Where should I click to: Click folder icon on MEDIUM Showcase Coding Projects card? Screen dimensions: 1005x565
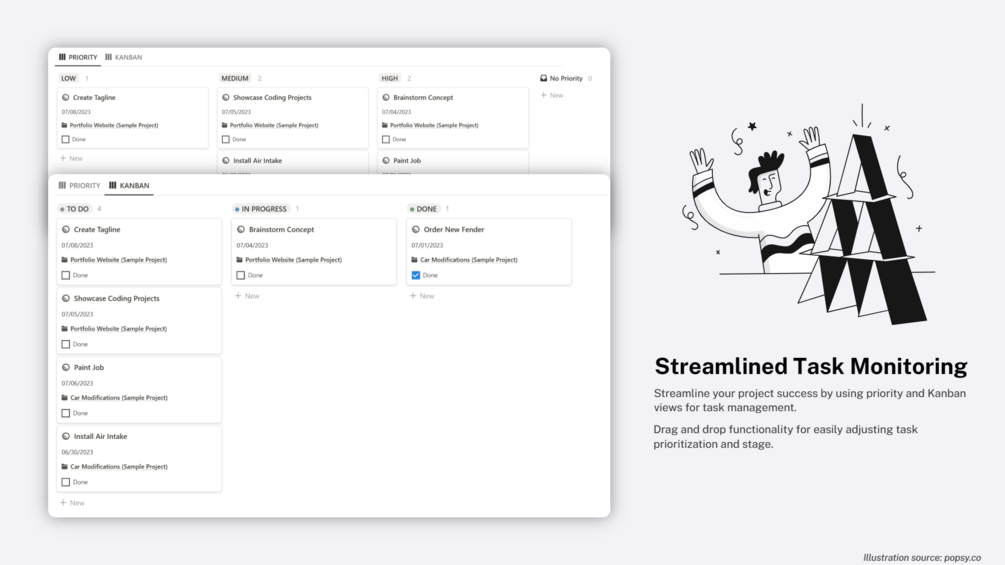click(225, 125)
